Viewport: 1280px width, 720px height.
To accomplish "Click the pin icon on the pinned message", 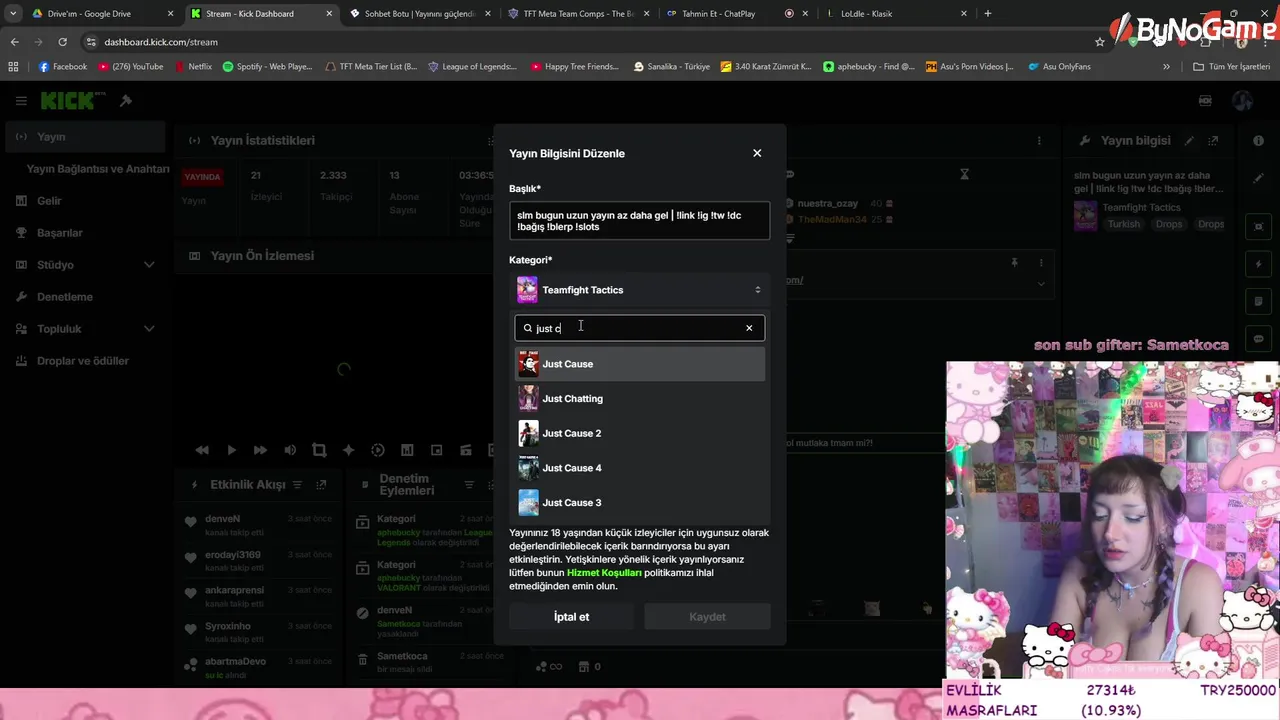I will coord(1014,263).
